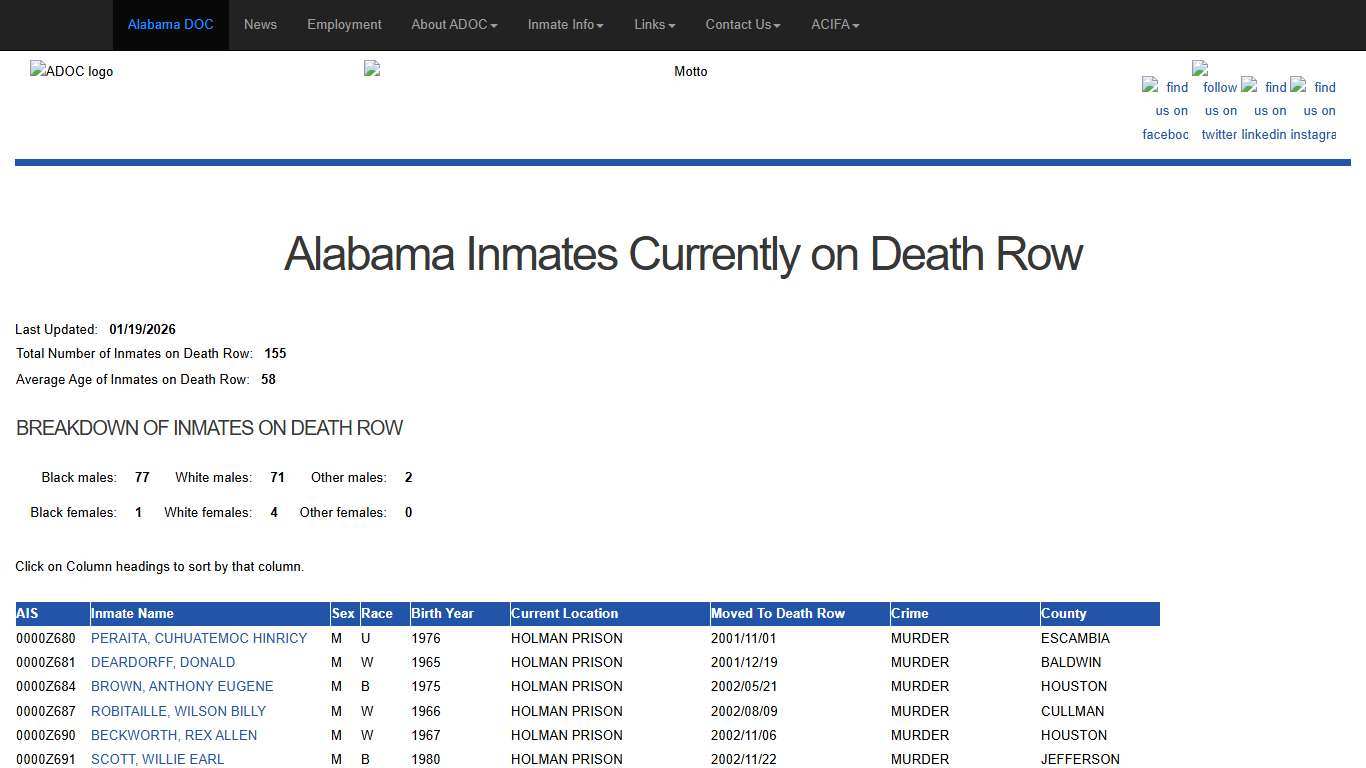Expand the Links dropdown menu
This screenshot has height=768, width=1366.
tap(654, 25)
